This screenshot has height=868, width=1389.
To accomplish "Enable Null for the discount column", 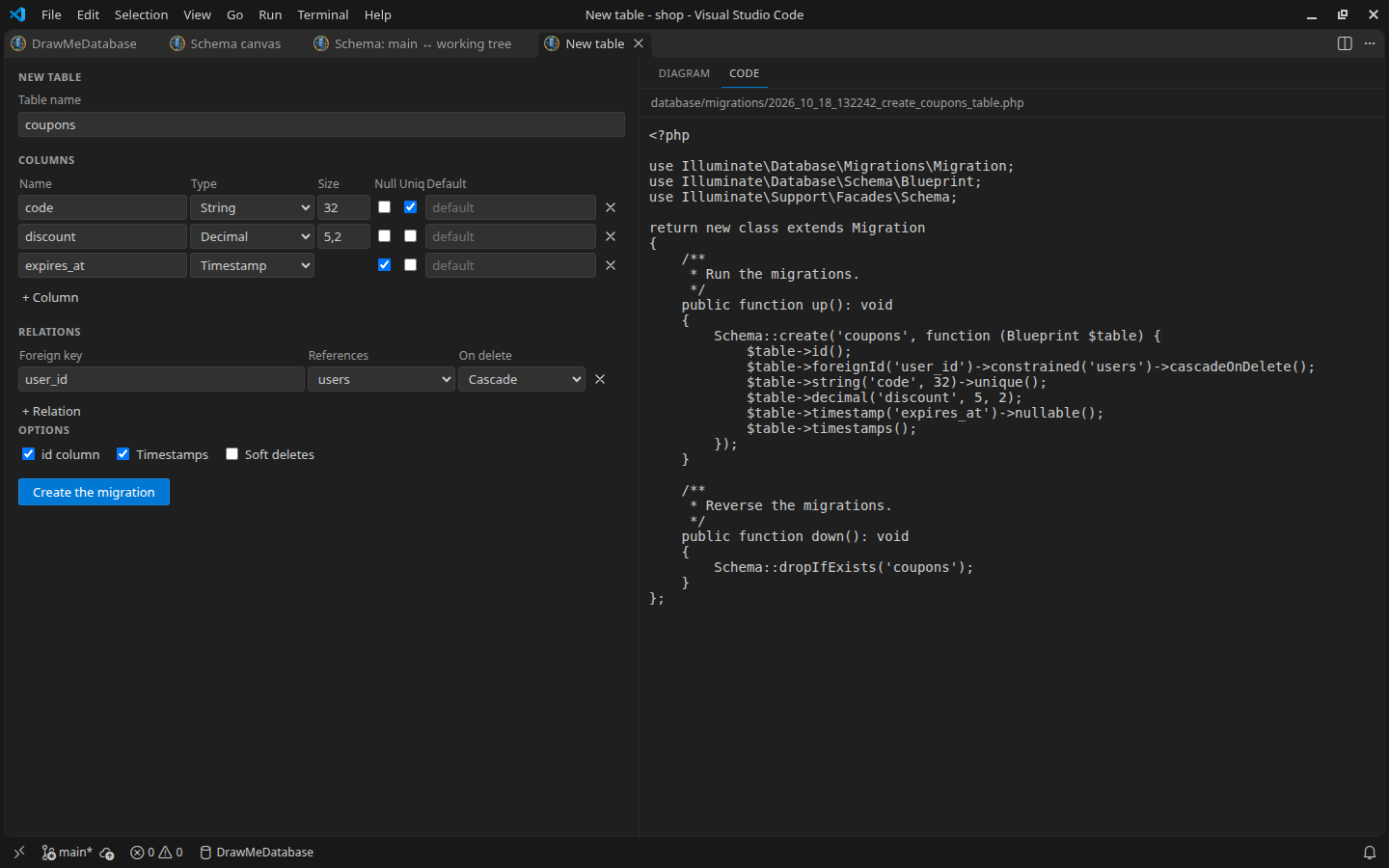I will click(x=385, y=236).
